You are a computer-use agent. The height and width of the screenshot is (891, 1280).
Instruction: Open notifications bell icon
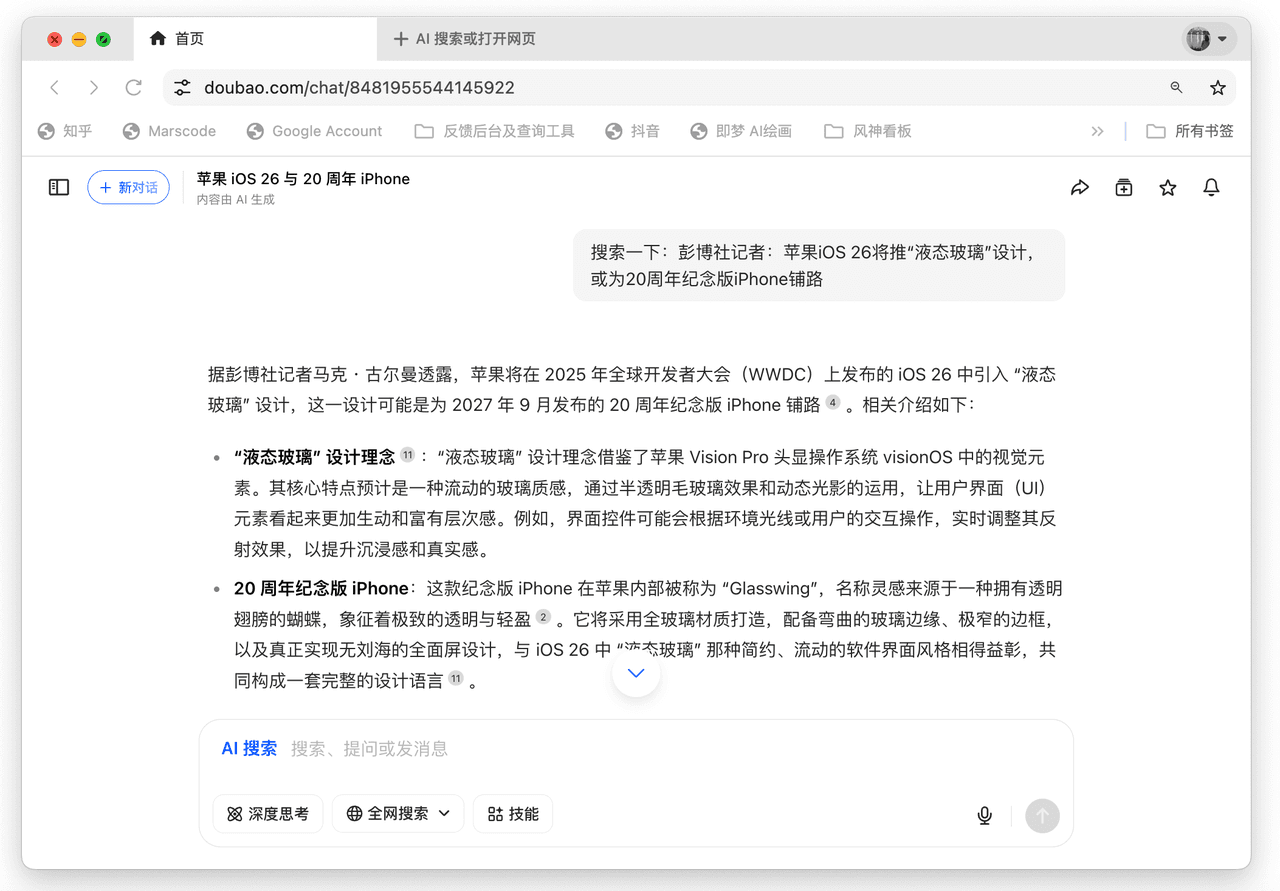click(x=1211, y=188)
